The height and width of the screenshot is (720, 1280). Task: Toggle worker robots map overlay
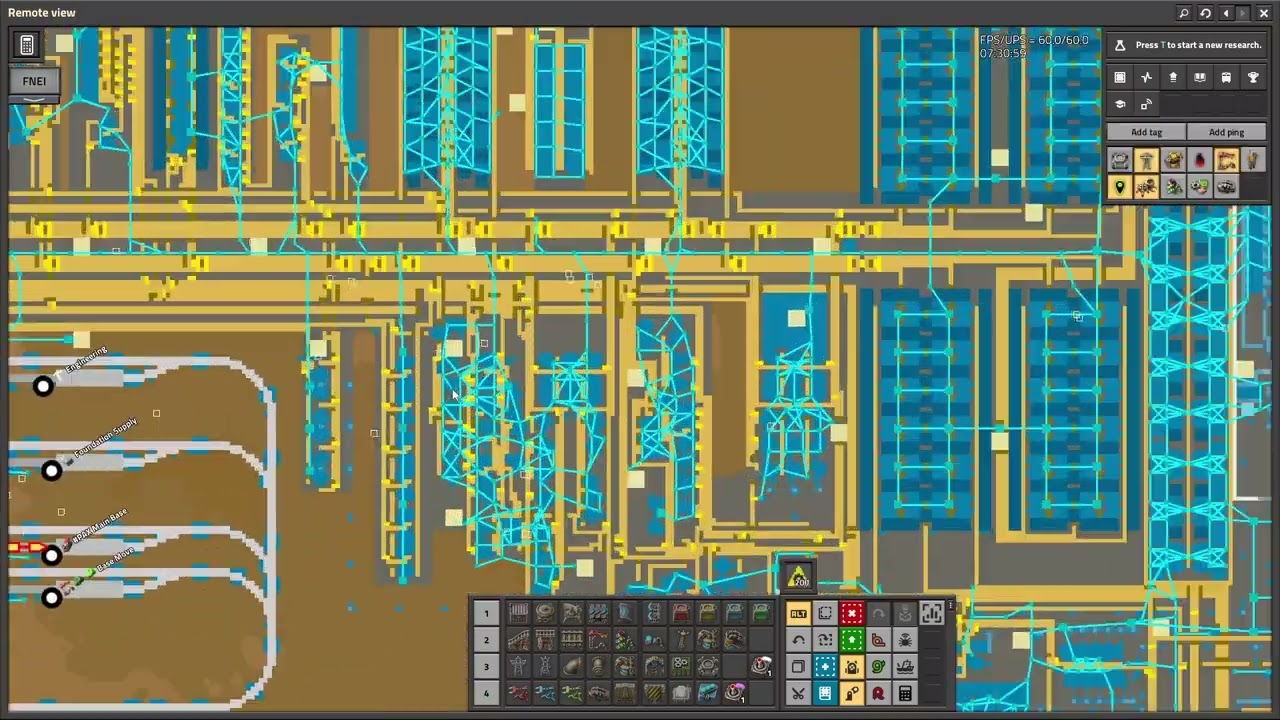pyautogui.click(x=1147, y=187)
